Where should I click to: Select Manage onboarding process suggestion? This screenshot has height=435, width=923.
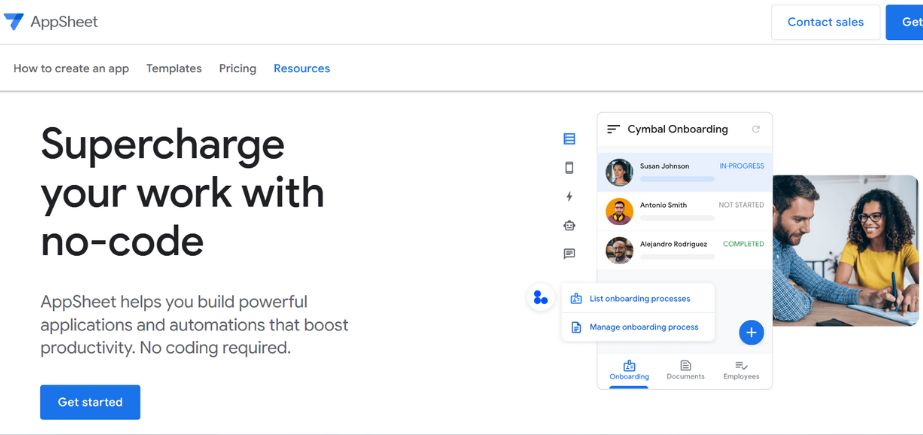coord(638,327)
